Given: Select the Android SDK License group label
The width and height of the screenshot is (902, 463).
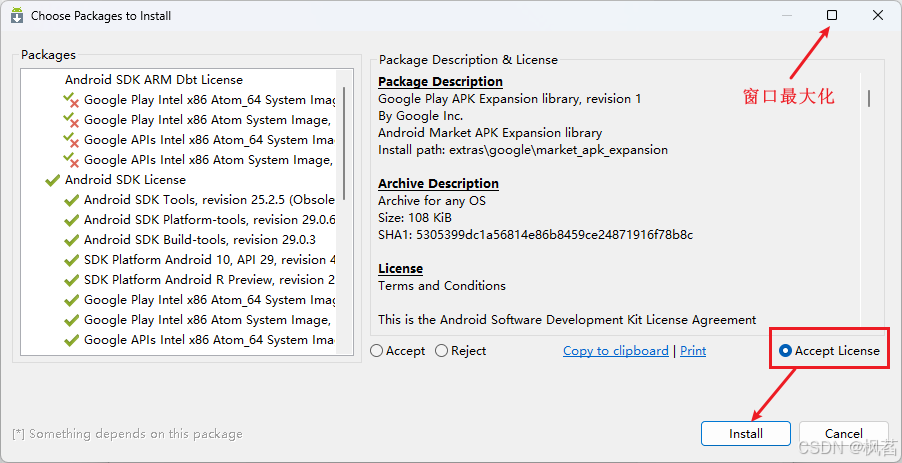Looking at the screenshot, I should pyautogui.click(x=125, y=180).
